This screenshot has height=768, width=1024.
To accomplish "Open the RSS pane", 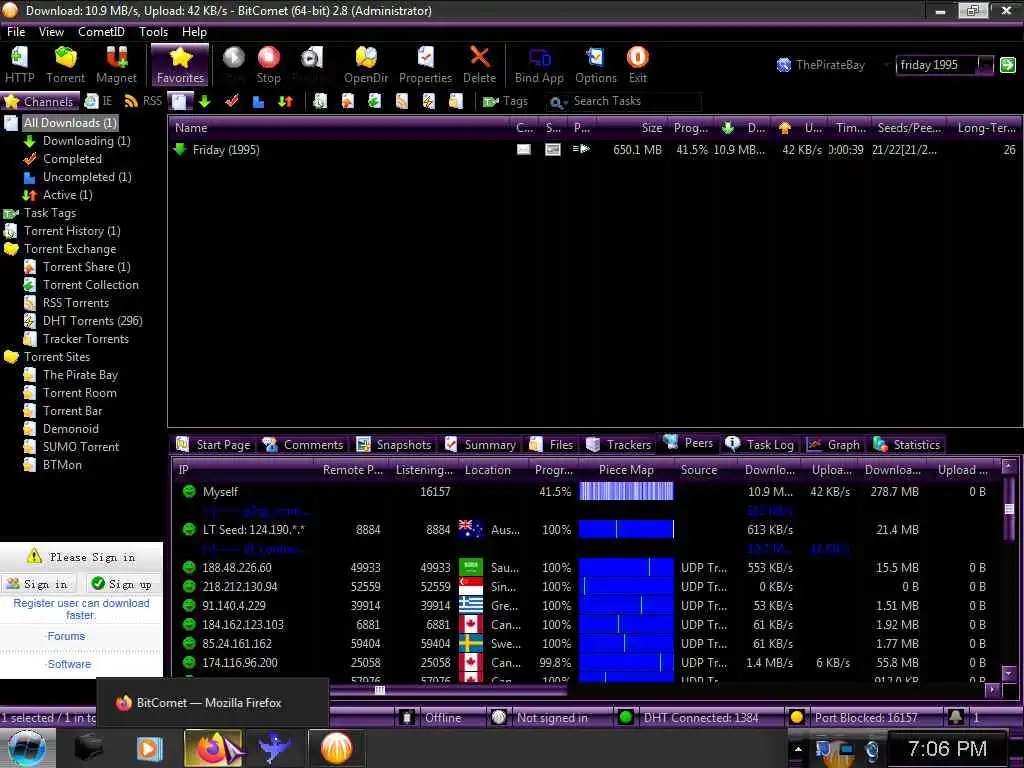I will coord(143,101).
